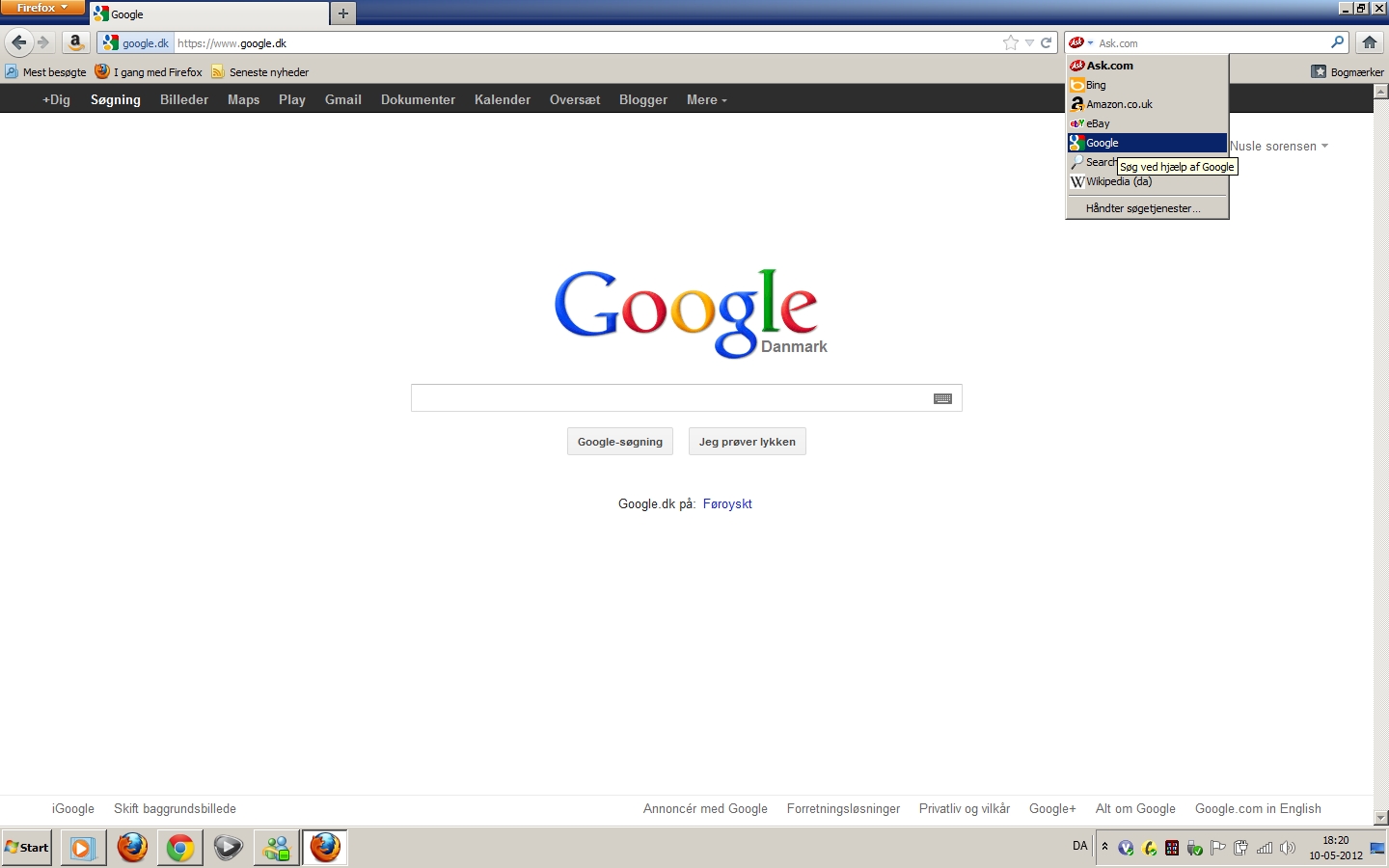
Task: Click the Action Center flag tray icon
Action: 1217,848
